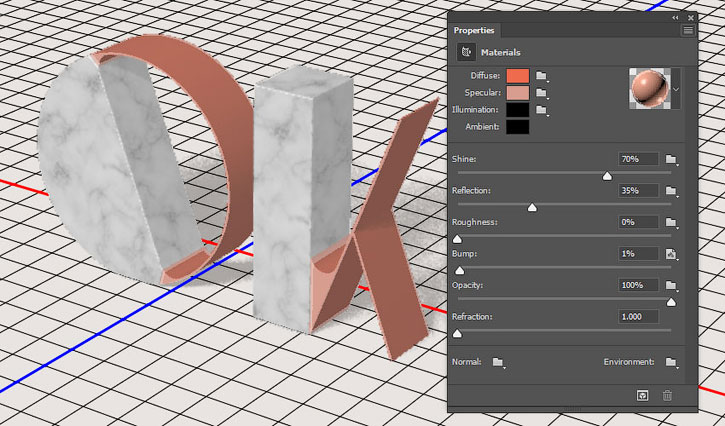The height and width of the screenshot is (426, 725).
Task: Click the Reflection value field 35%
Action: 638,191
